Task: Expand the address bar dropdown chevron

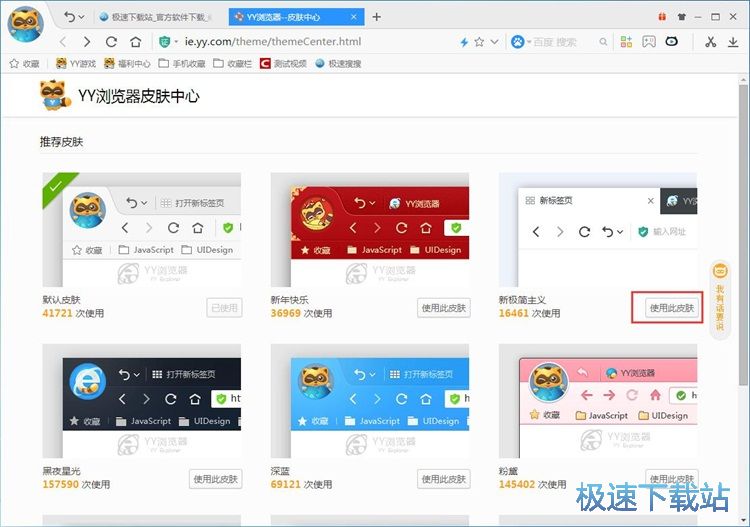Action: pyautogui.click(x=495, y=42)
